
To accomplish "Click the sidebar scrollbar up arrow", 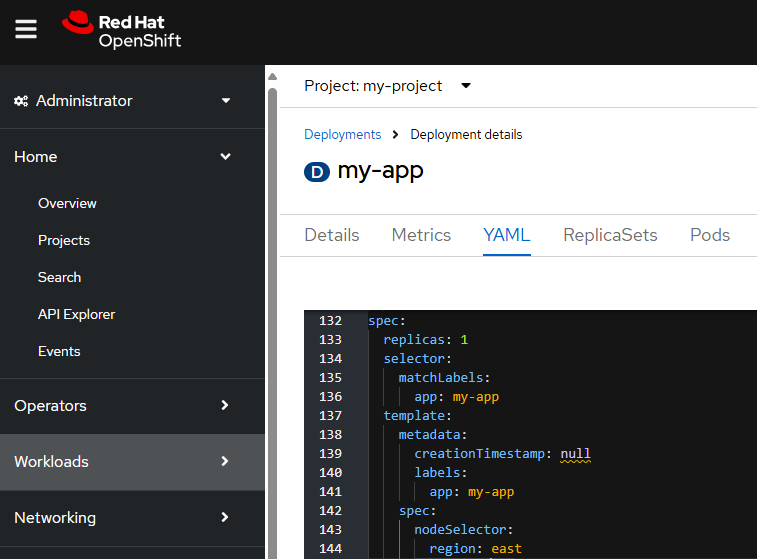I will pos(272,77).
